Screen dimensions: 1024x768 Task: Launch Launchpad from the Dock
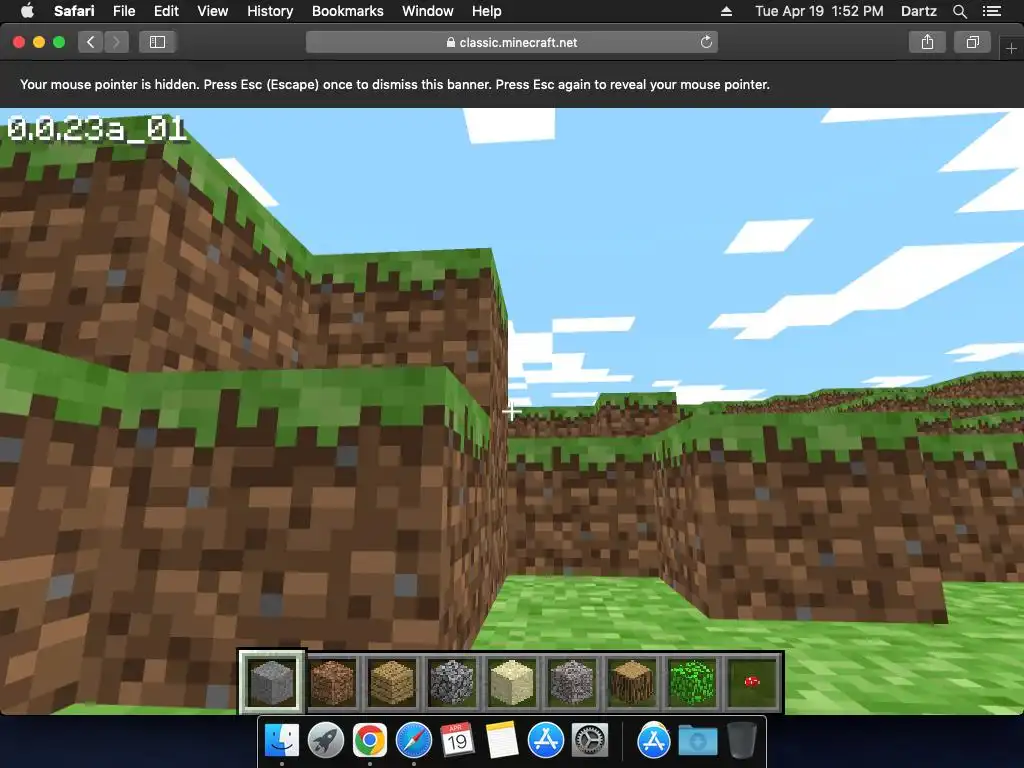pyautogui.click(x=326, y=741)
